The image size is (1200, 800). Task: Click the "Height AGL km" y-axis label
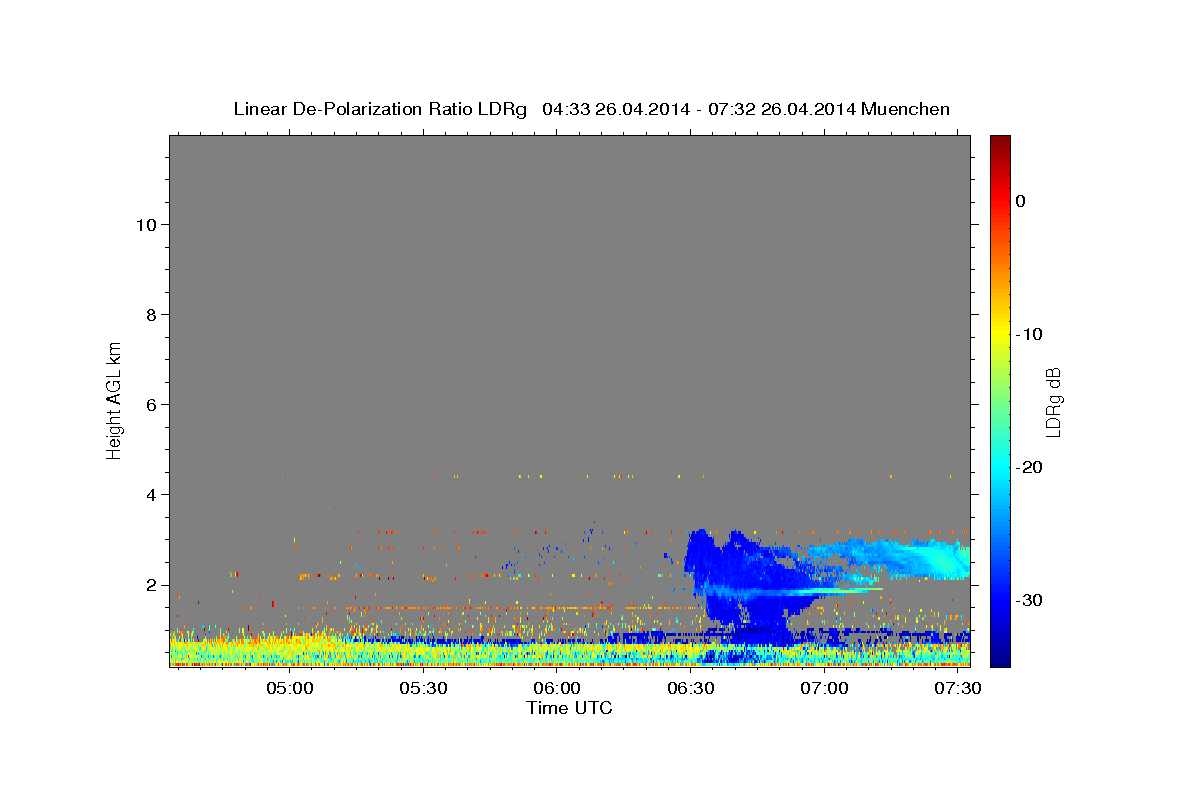pos(115,400)
